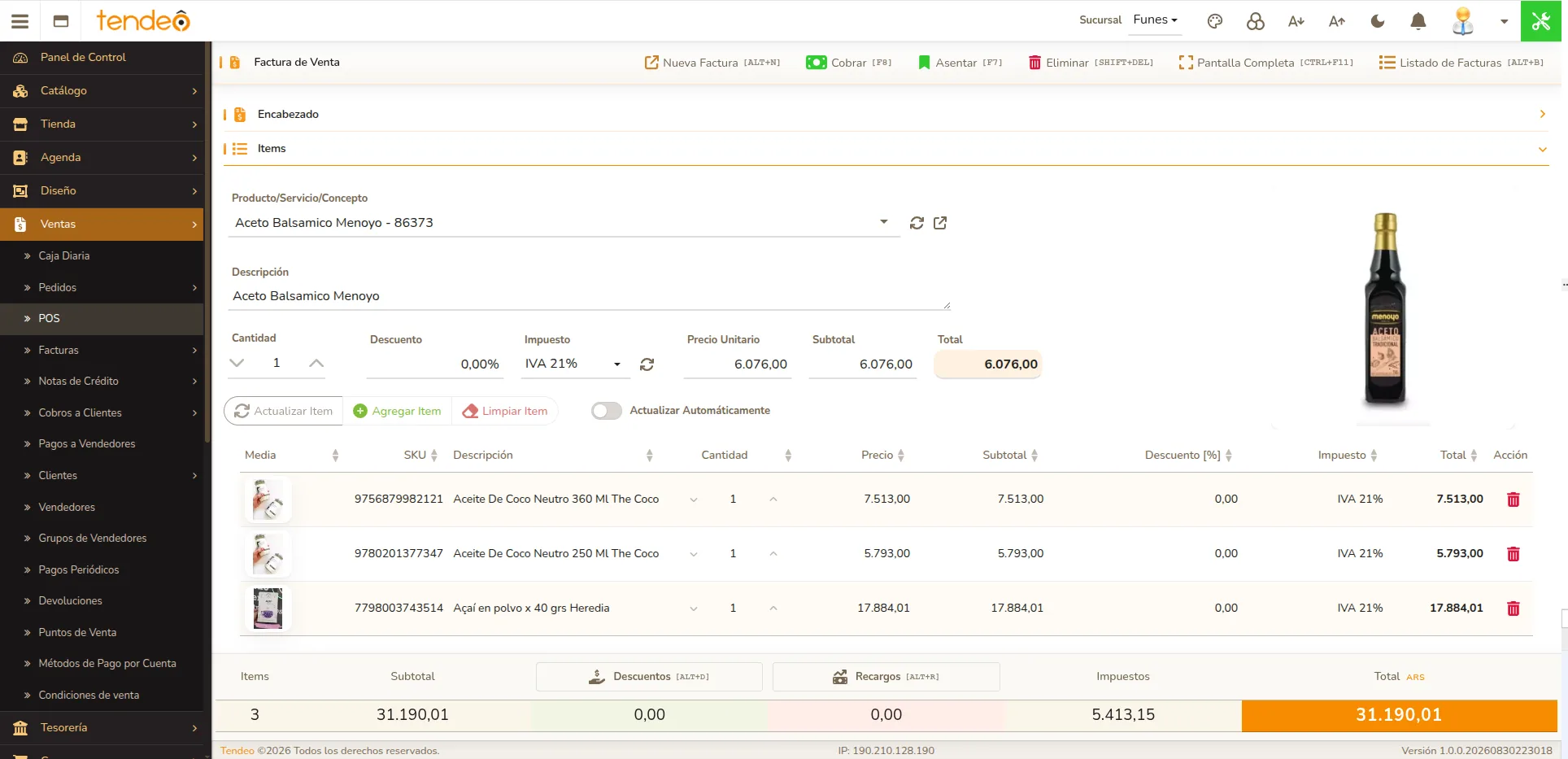
Task: Delete the Aceite De Coco Neutro 250 Ml row
Action: click(1514, 554)
